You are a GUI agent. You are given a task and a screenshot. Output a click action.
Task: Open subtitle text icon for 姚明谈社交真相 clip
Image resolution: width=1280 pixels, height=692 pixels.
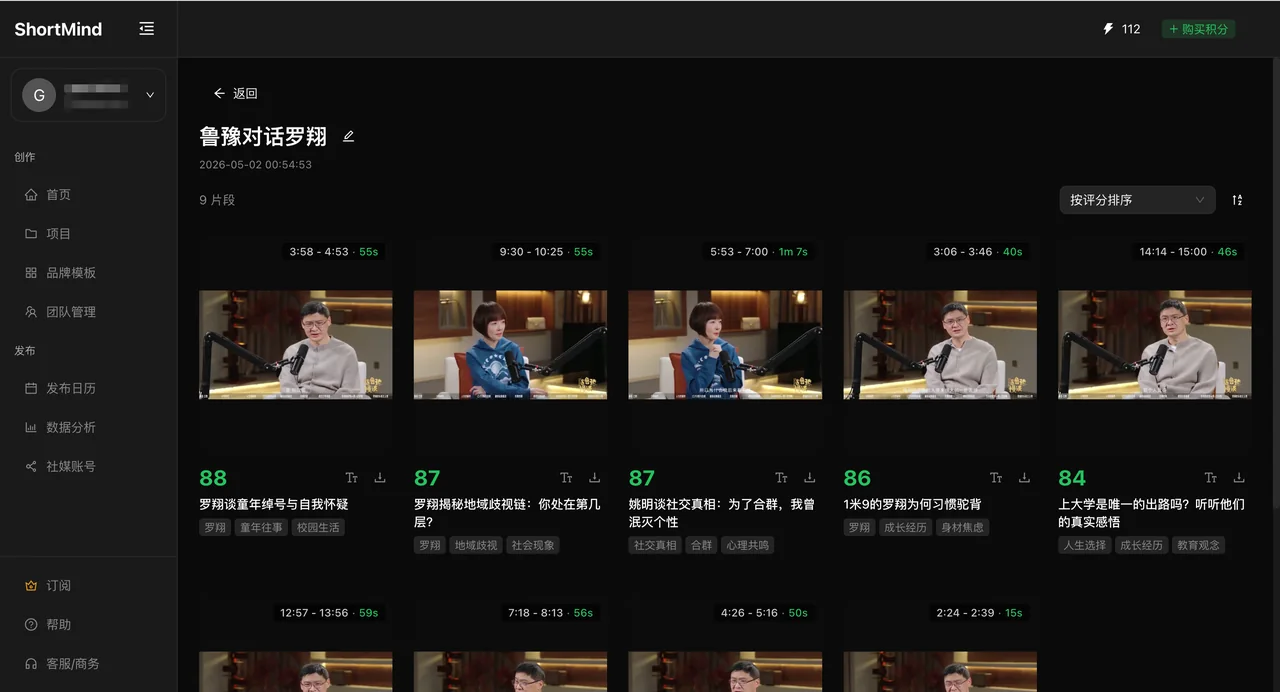(781, 478)
